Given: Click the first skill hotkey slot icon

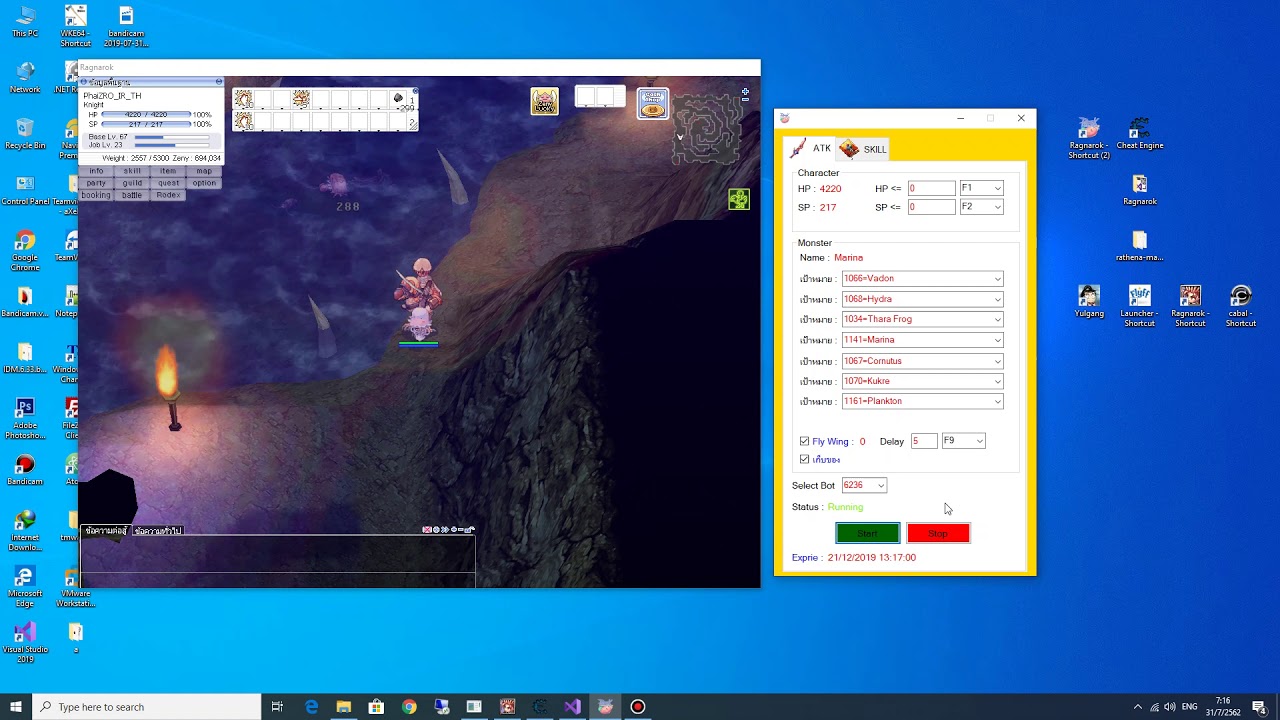Looking at the screenshot, I should (x=243, y=99).
